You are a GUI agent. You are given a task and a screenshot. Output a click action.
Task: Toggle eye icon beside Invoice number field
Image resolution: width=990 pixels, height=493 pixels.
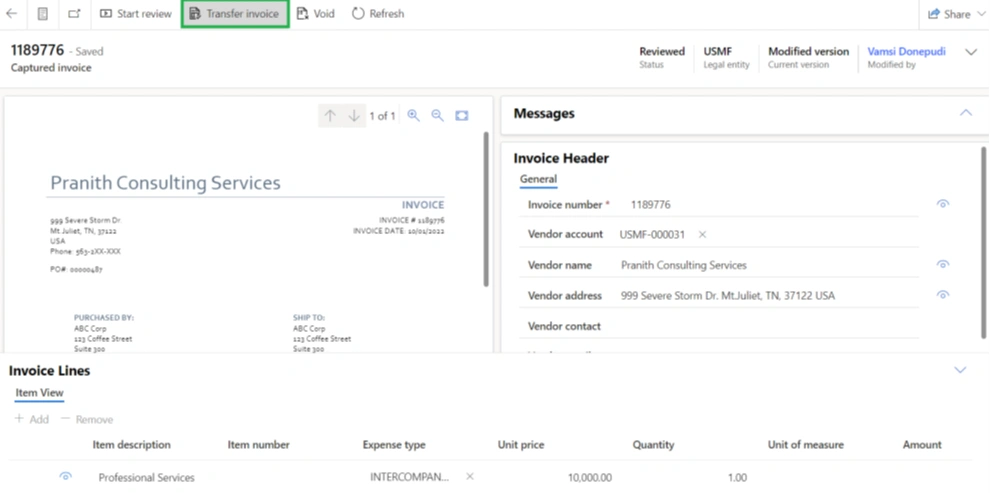[942, 204]
